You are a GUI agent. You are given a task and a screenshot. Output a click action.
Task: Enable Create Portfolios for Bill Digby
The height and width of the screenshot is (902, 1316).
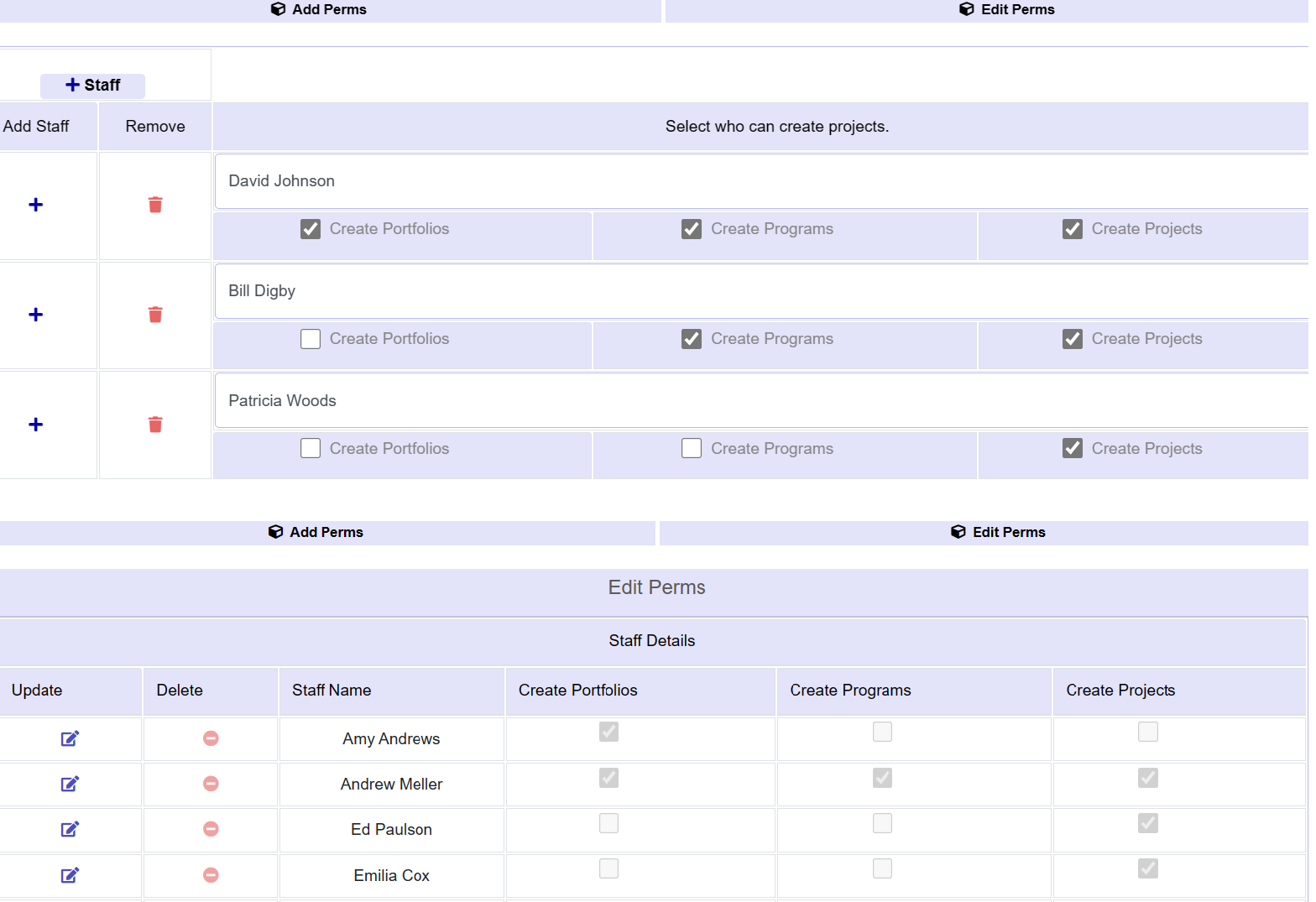pyautogui.click(x=311, y=339)
